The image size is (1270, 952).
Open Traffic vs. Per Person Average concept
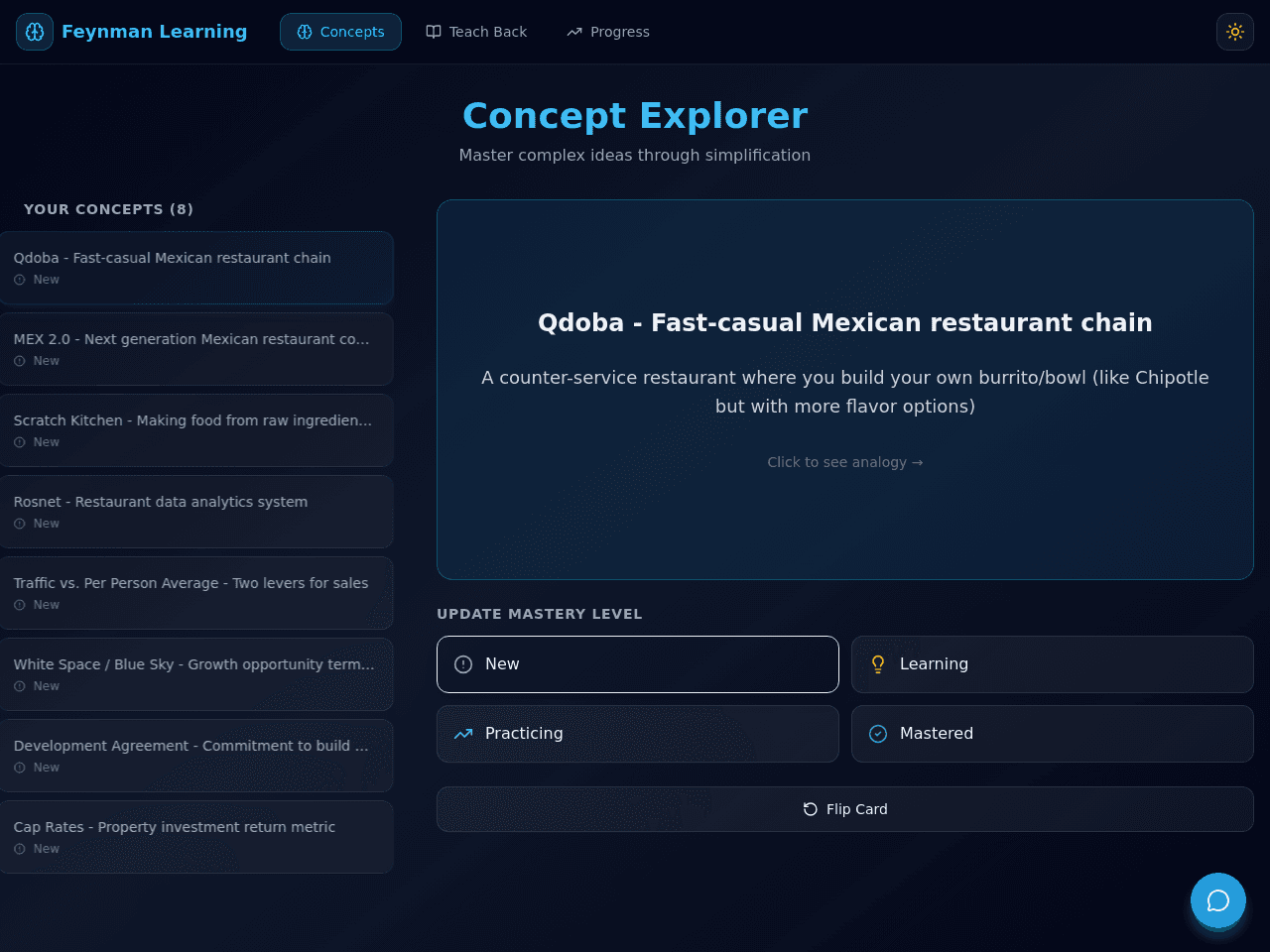click(x=196, y=593)
